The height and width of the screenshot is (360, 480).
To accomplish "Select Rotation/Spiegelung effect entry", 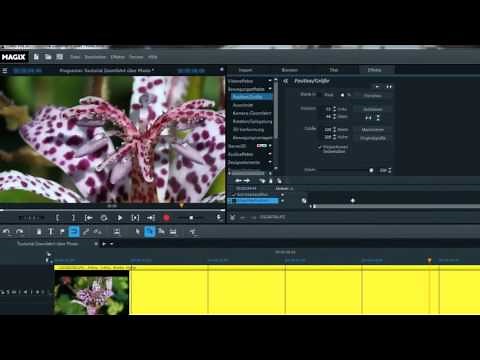I will [x=252, y=121].
